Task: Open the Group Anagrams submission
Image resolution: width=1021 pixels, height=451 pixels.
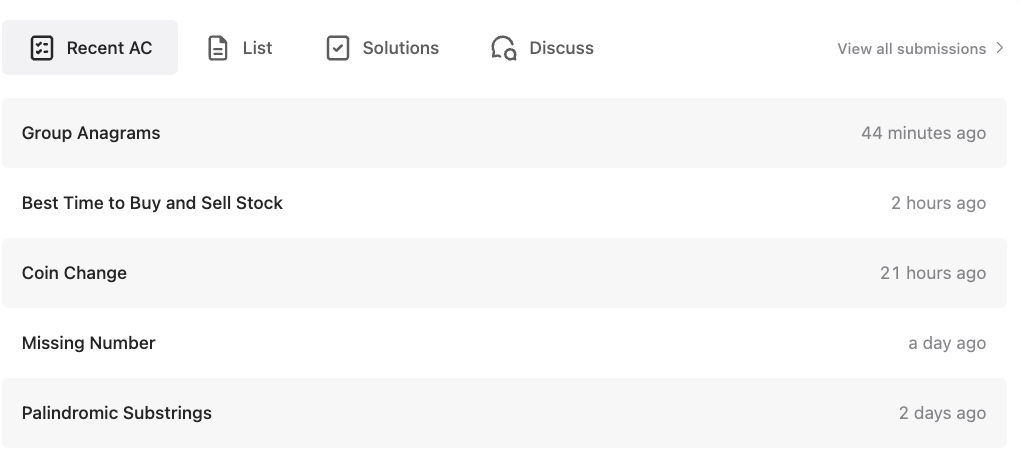Action: pyautogui.click(x=91, y=133)
